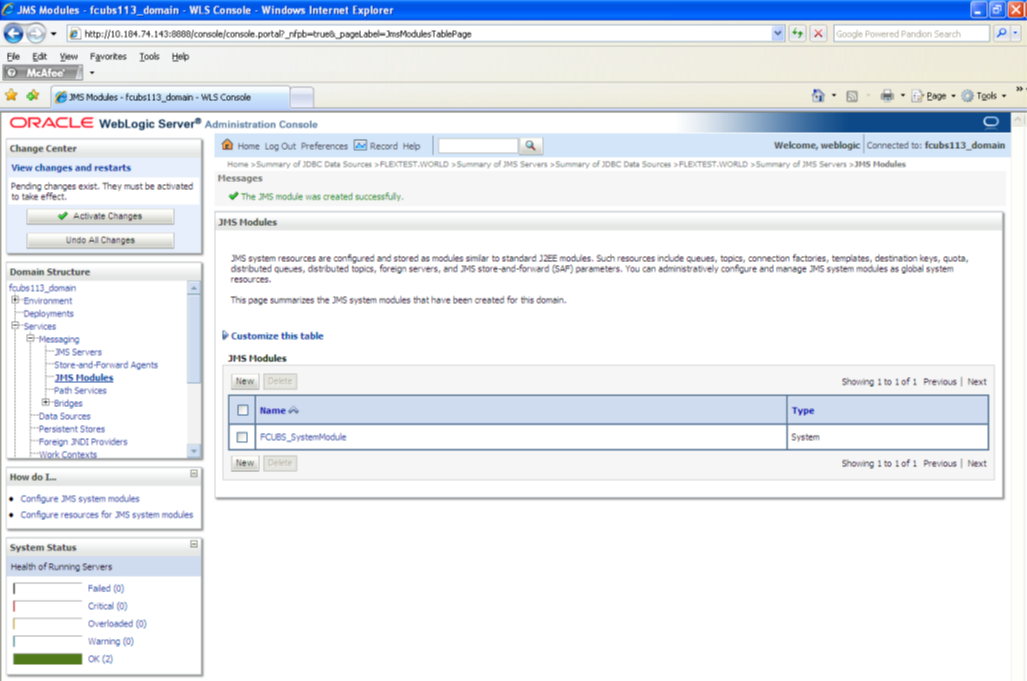Click the New button below the table

pos(245,463)
